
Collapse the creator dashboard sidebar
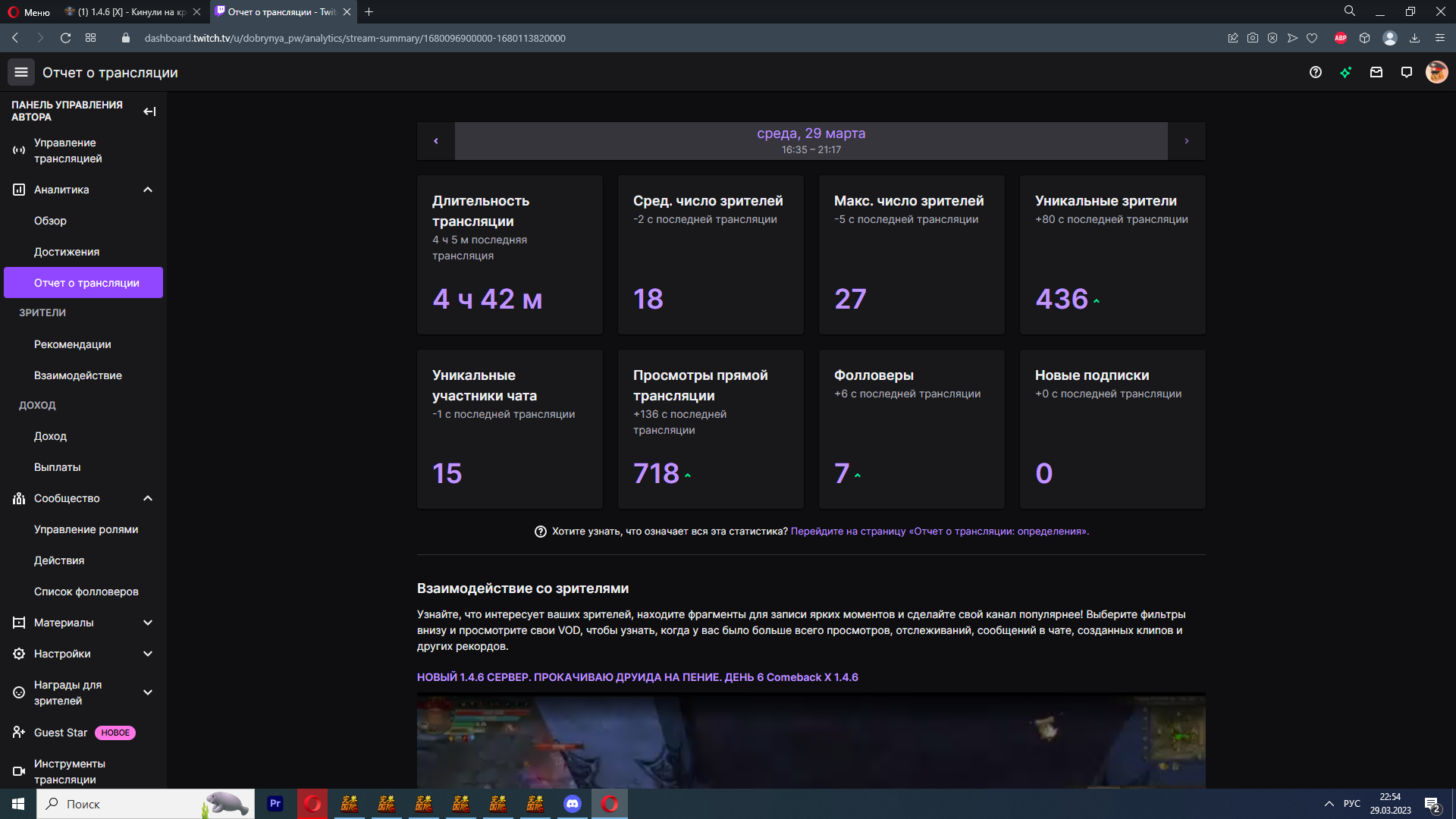click(149, 111)
